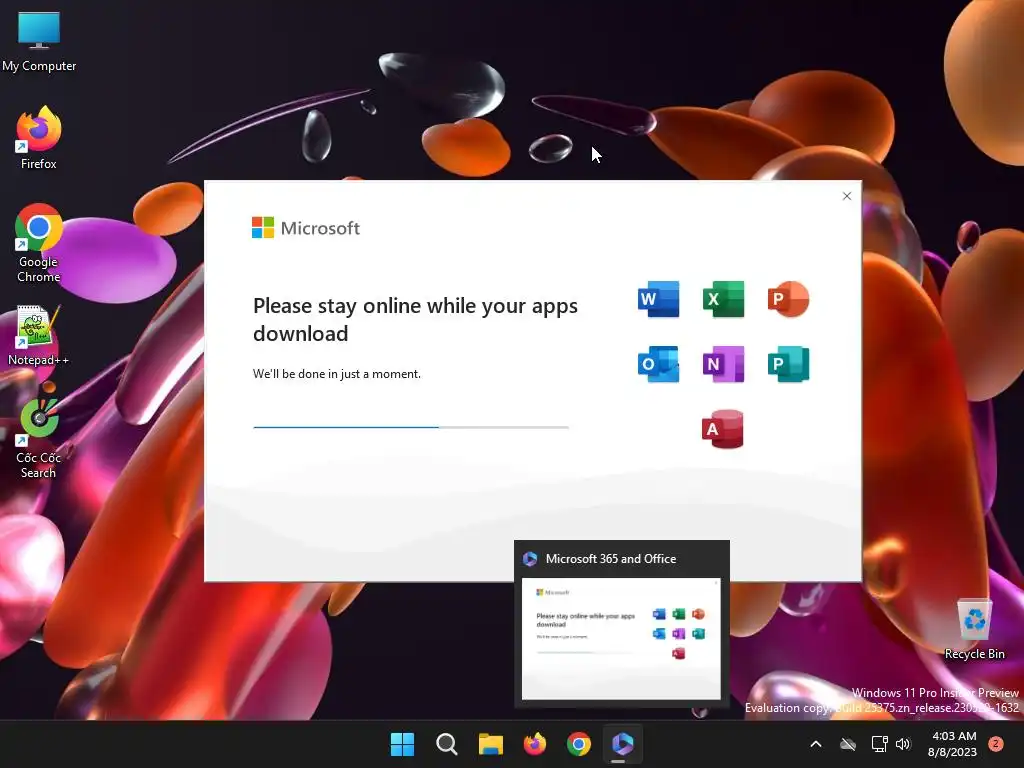This screenshot has width=1024, height=768.
Task: Open the Windows Start menu
Action: [x=402, y=744]
